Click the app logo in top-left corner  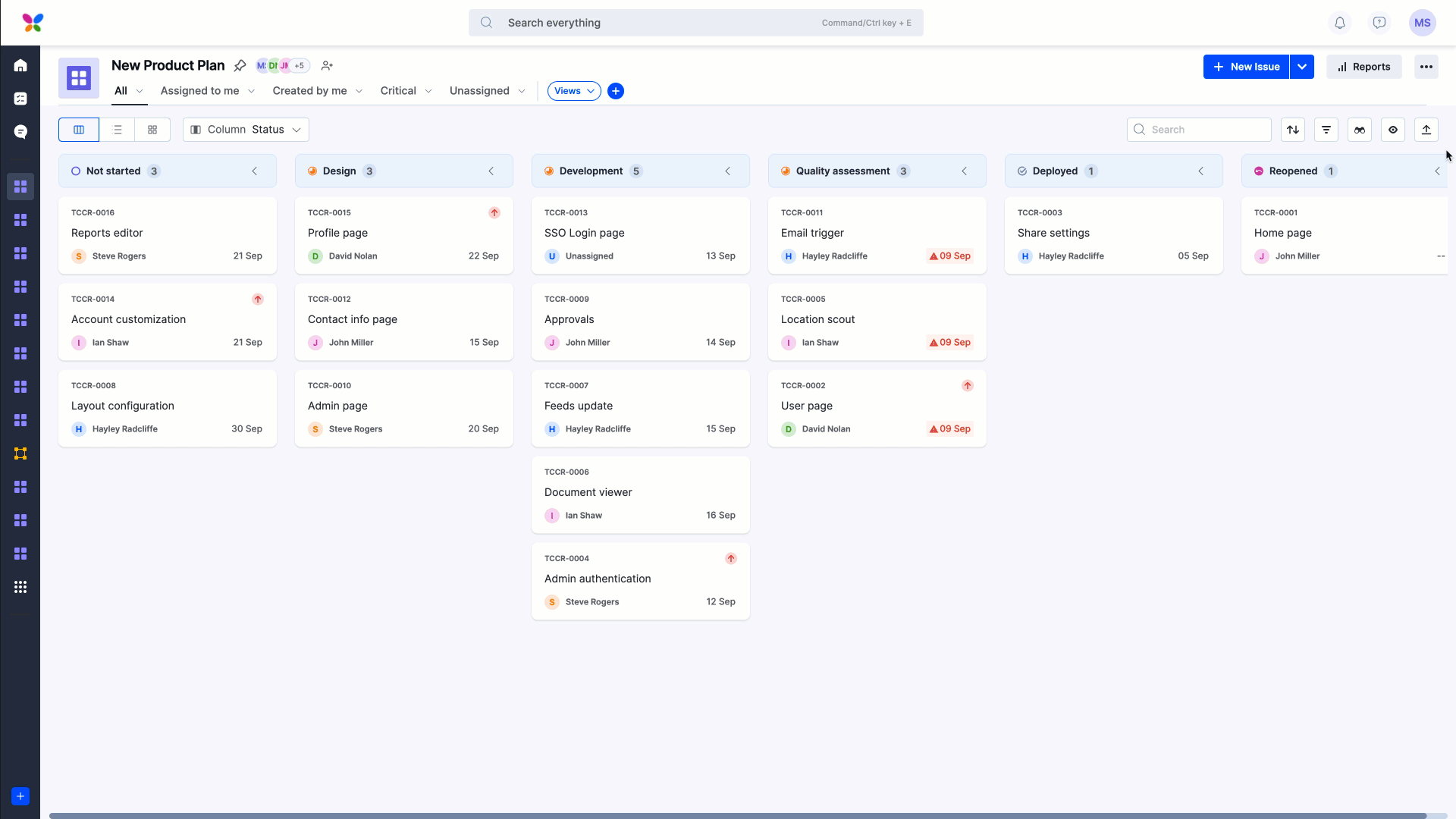point(33,23)
